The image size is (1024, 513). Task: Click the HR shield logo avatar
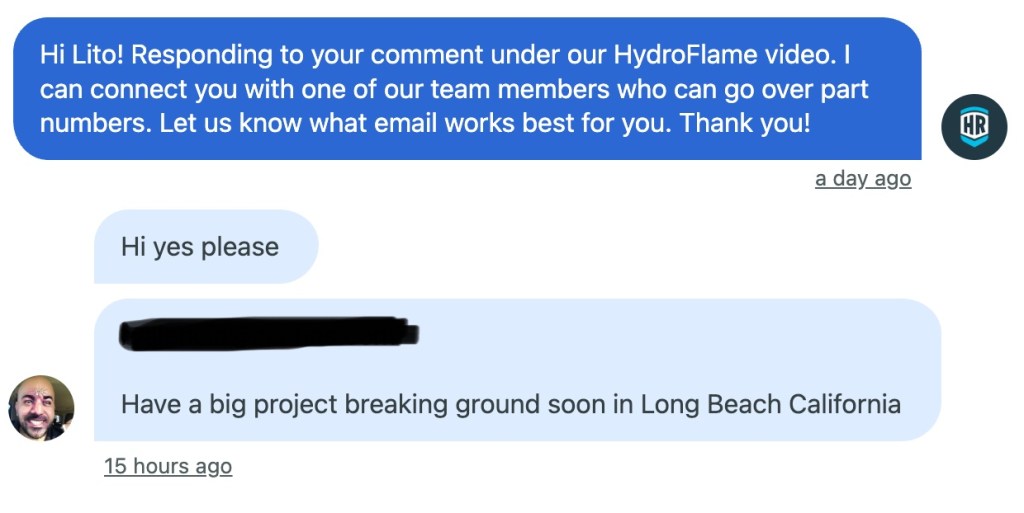click(974, 127)
